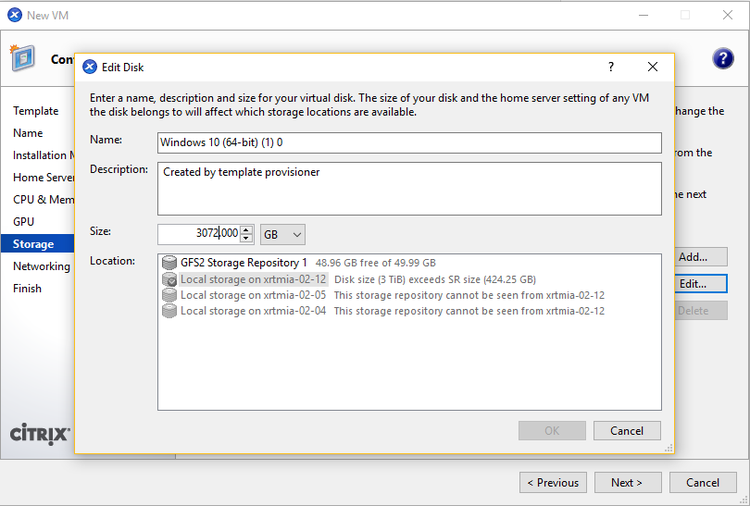Viewport: 750px width, 506px height.
Task: Open the GPU wizard step
Action: coord(23,222)
